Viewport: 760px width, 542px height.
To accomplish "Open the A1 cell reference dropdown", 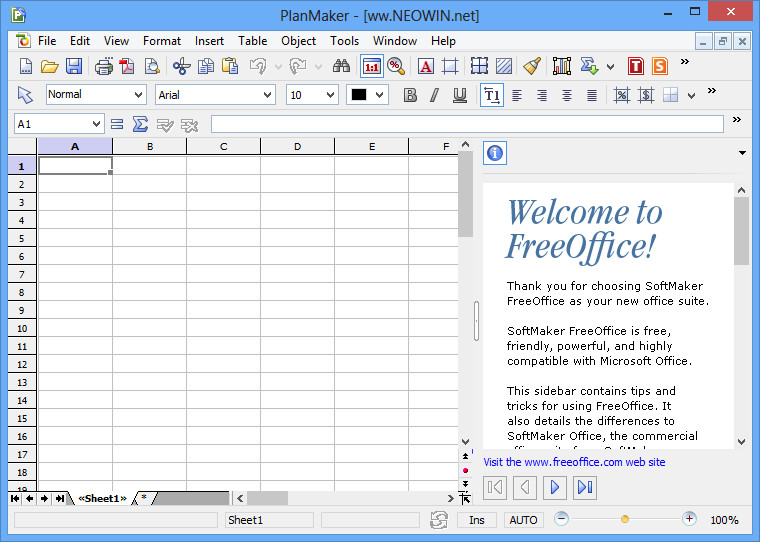I will pos(96,124).
